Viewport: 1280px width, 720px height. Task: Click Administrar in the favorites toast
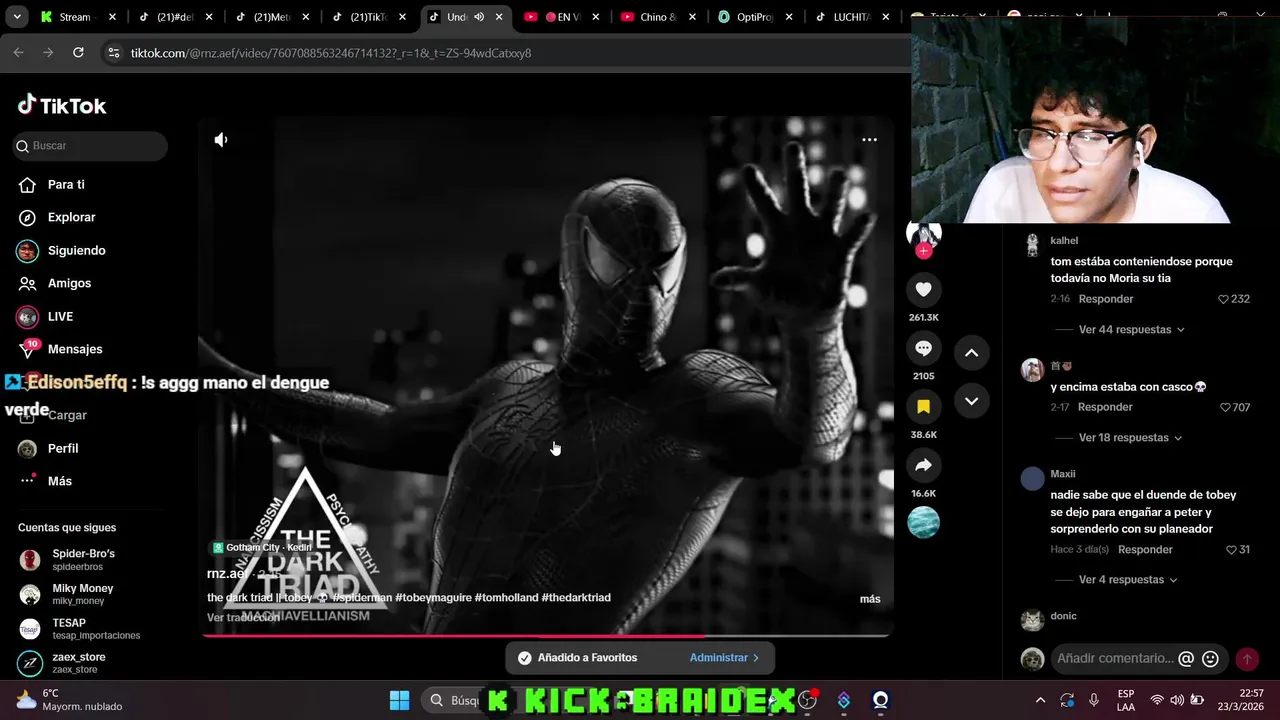point(724,657)
